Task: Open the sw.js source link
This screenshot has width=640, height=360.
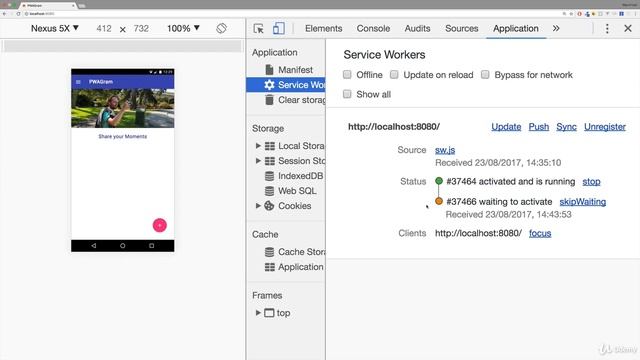Action: [445, 150]
